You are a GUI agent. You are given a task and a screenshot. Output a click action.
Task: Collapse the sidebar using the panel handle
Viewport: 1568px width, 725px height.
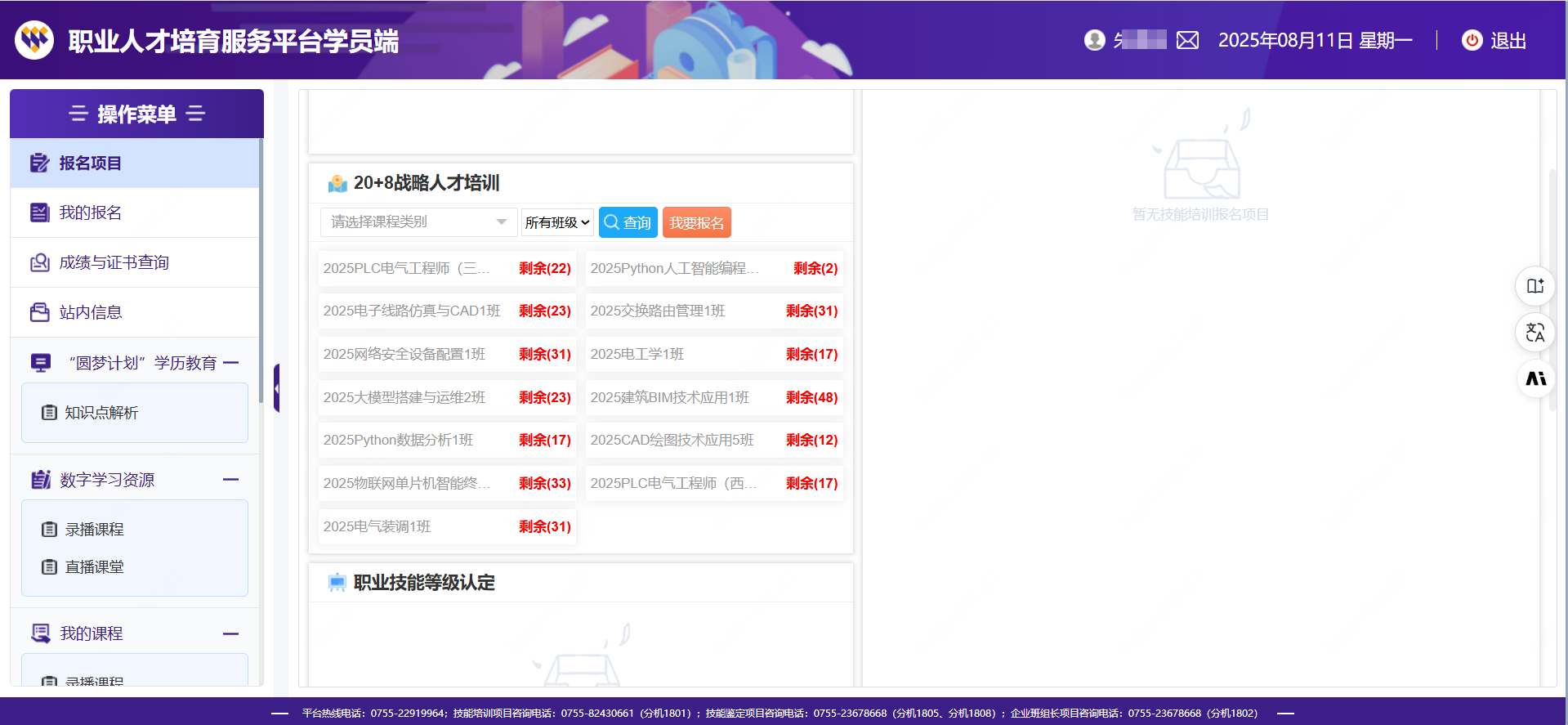pyautogui.click(x=277, y=388)
